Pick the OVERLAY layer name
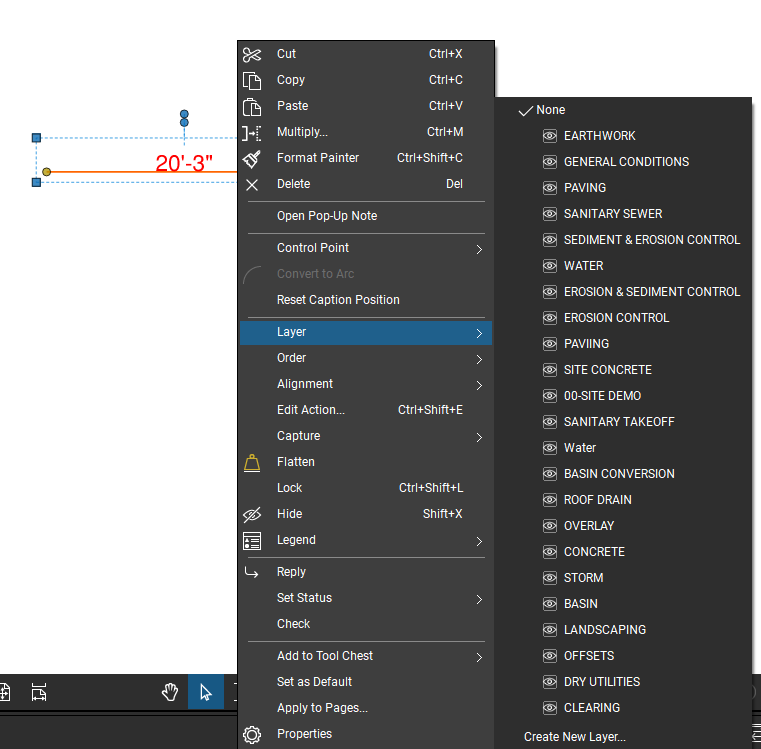Viewport: 761px width, 749px height. click(x=589, y=526)
